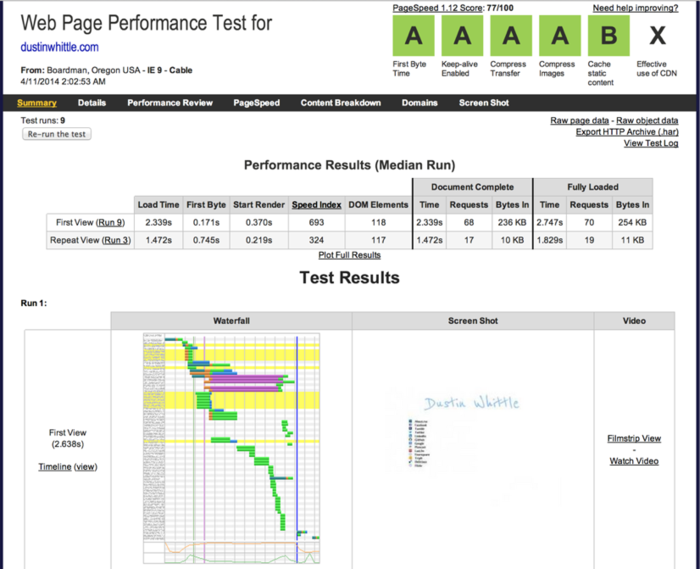Click the Plot Full Results link
This screenshot has width=700, height=569.
click(x=350, y=255)
